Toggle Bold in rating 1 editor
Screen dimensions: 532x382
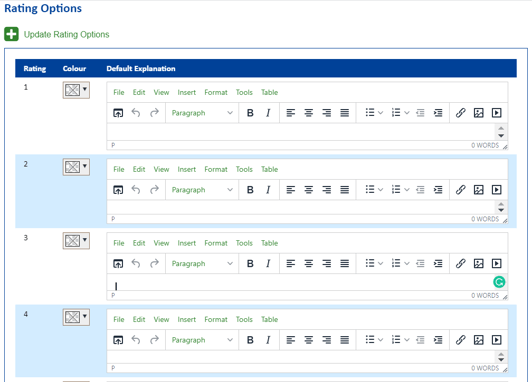coord(250,113)
